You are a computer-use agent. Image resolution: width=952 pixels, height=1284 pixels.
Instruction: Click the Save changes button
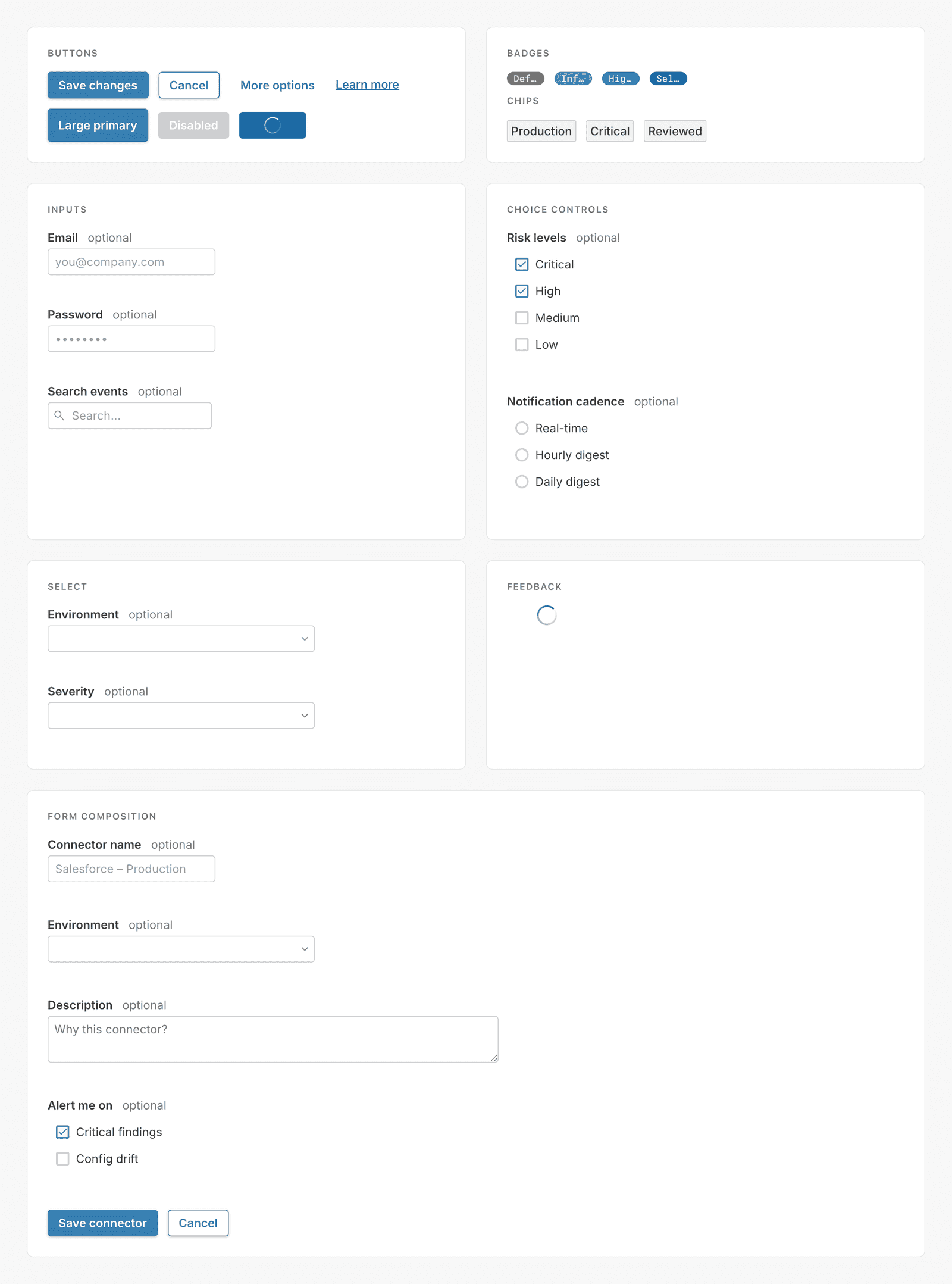click(98, 85)
